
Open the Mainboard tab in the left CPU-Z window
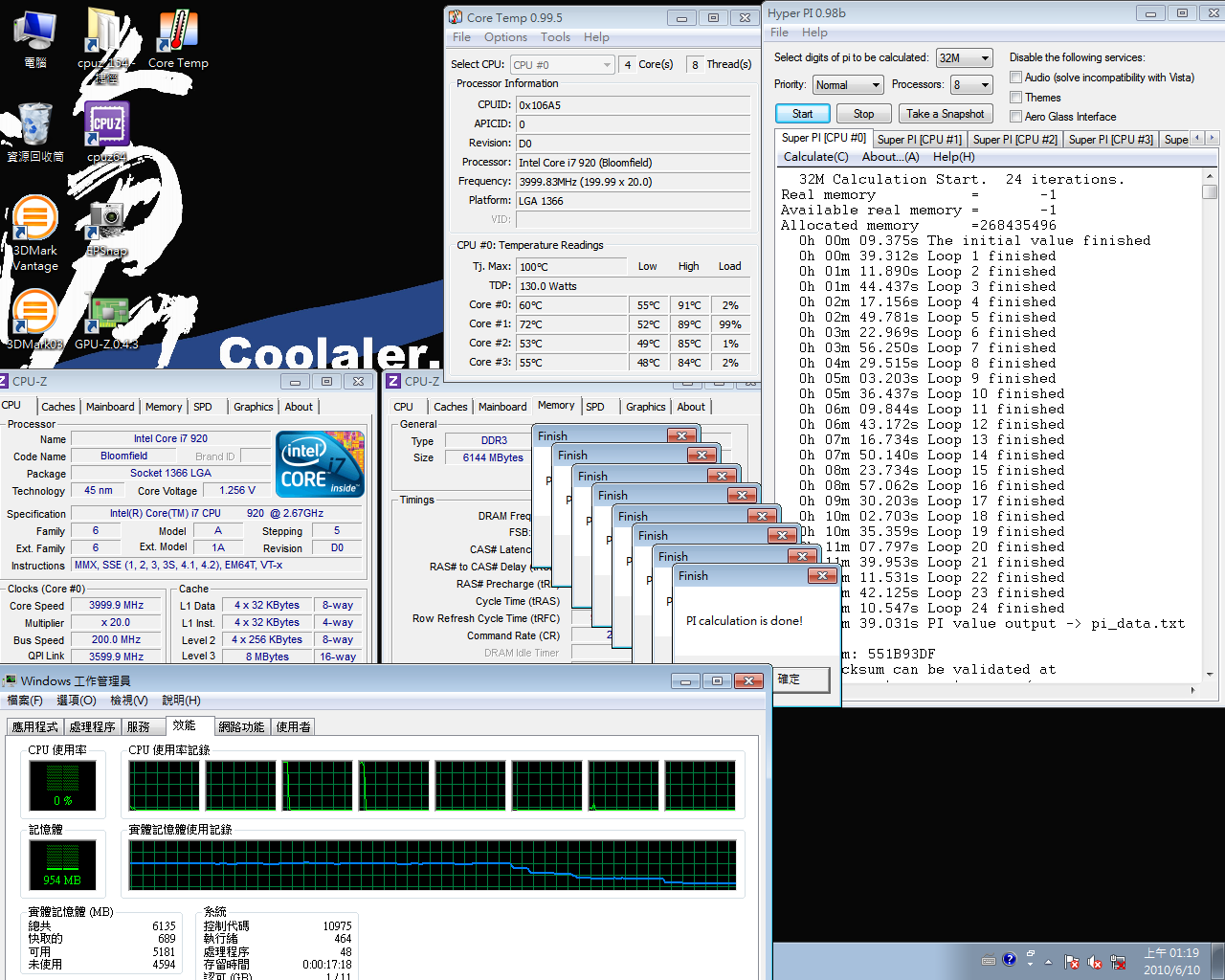(110, 407)
